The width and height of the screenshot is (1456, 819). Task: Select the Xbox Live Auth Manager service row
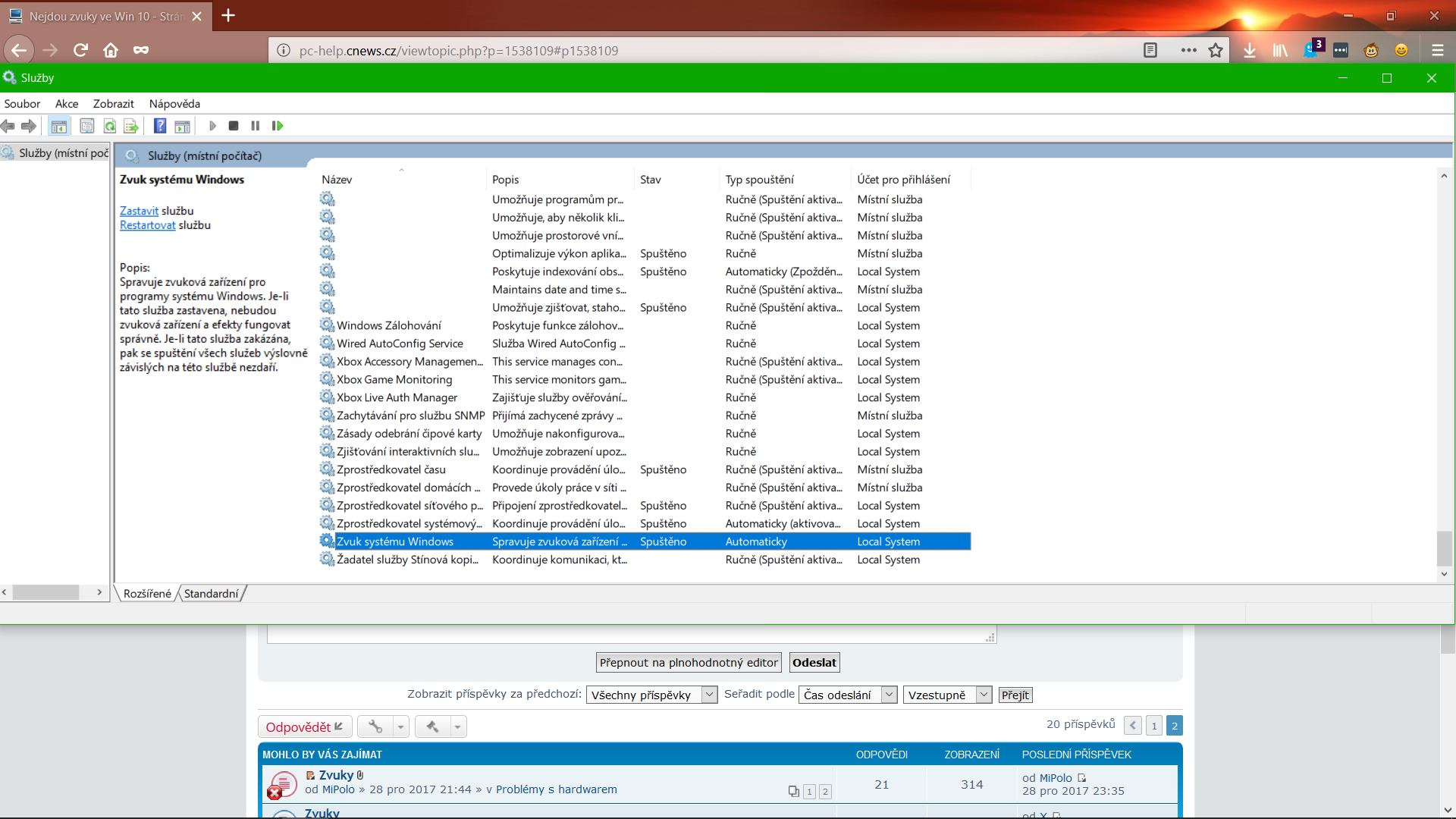point(397,397)
